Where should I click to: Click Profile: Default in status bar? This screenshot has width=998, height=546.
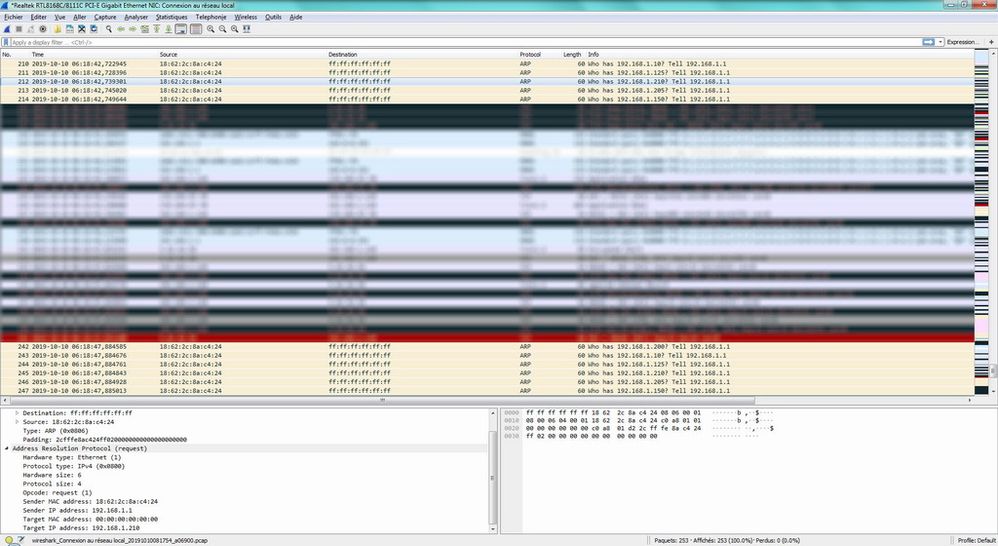click(976, 540)
